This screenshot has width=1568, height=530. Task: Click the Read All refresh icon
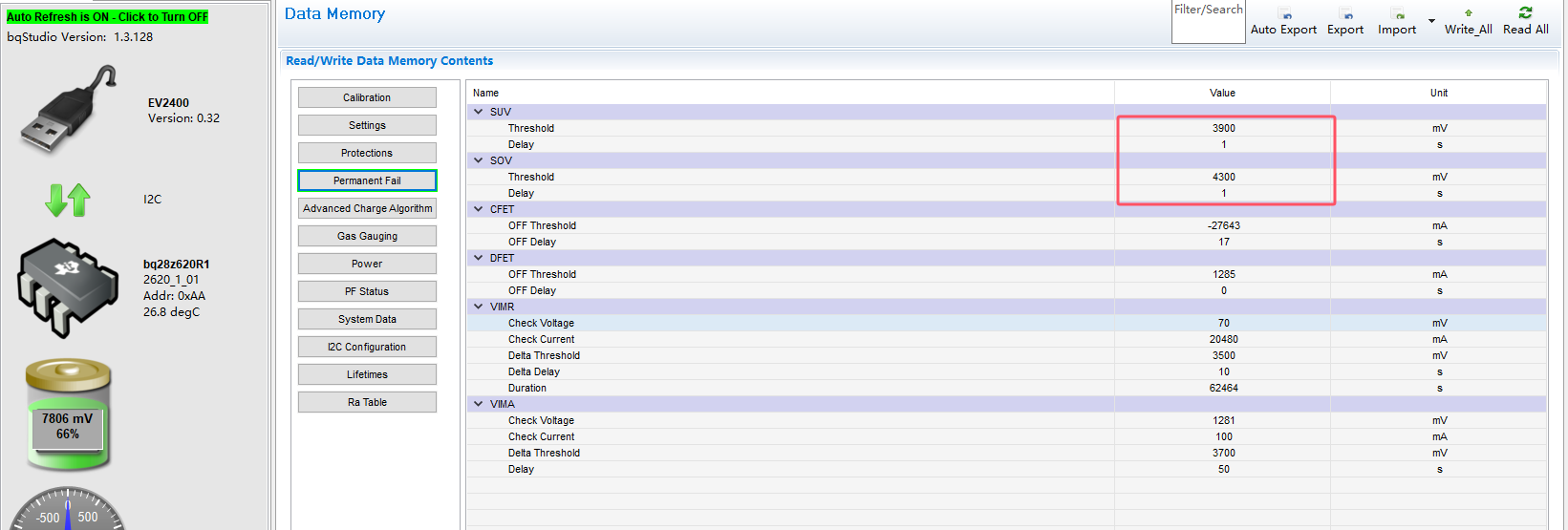pos(1525,12)
